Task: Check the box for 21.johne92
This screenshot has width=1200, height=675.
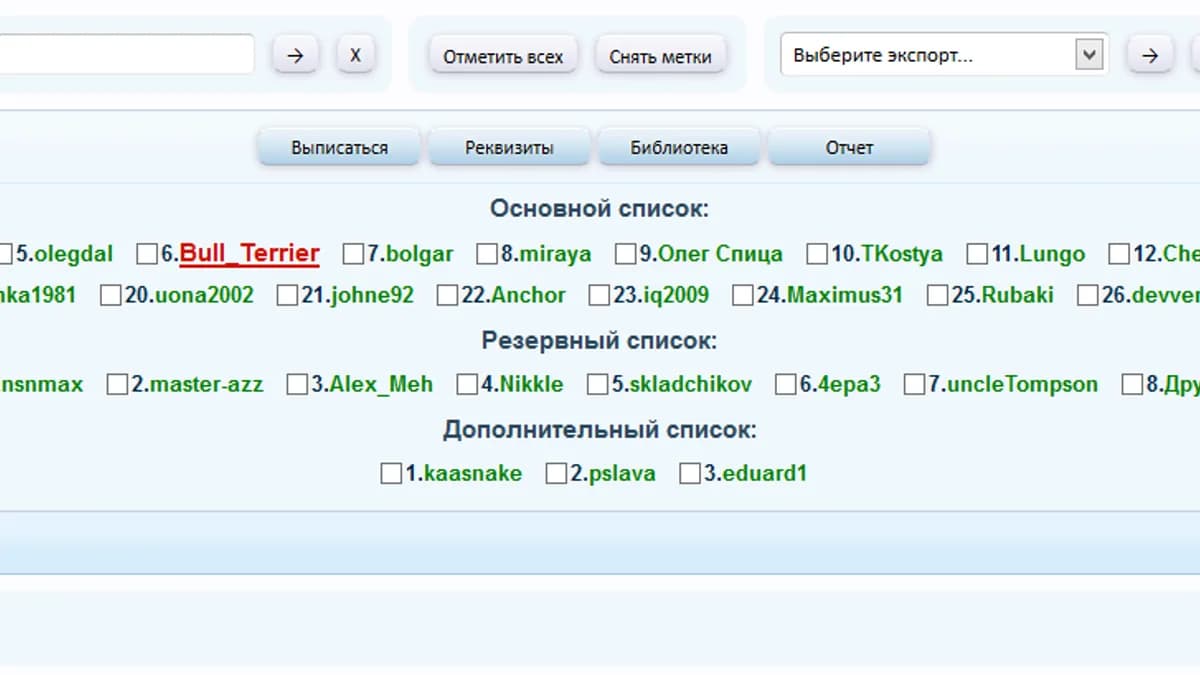Action: pyautogui.click(x=288, y=296)
